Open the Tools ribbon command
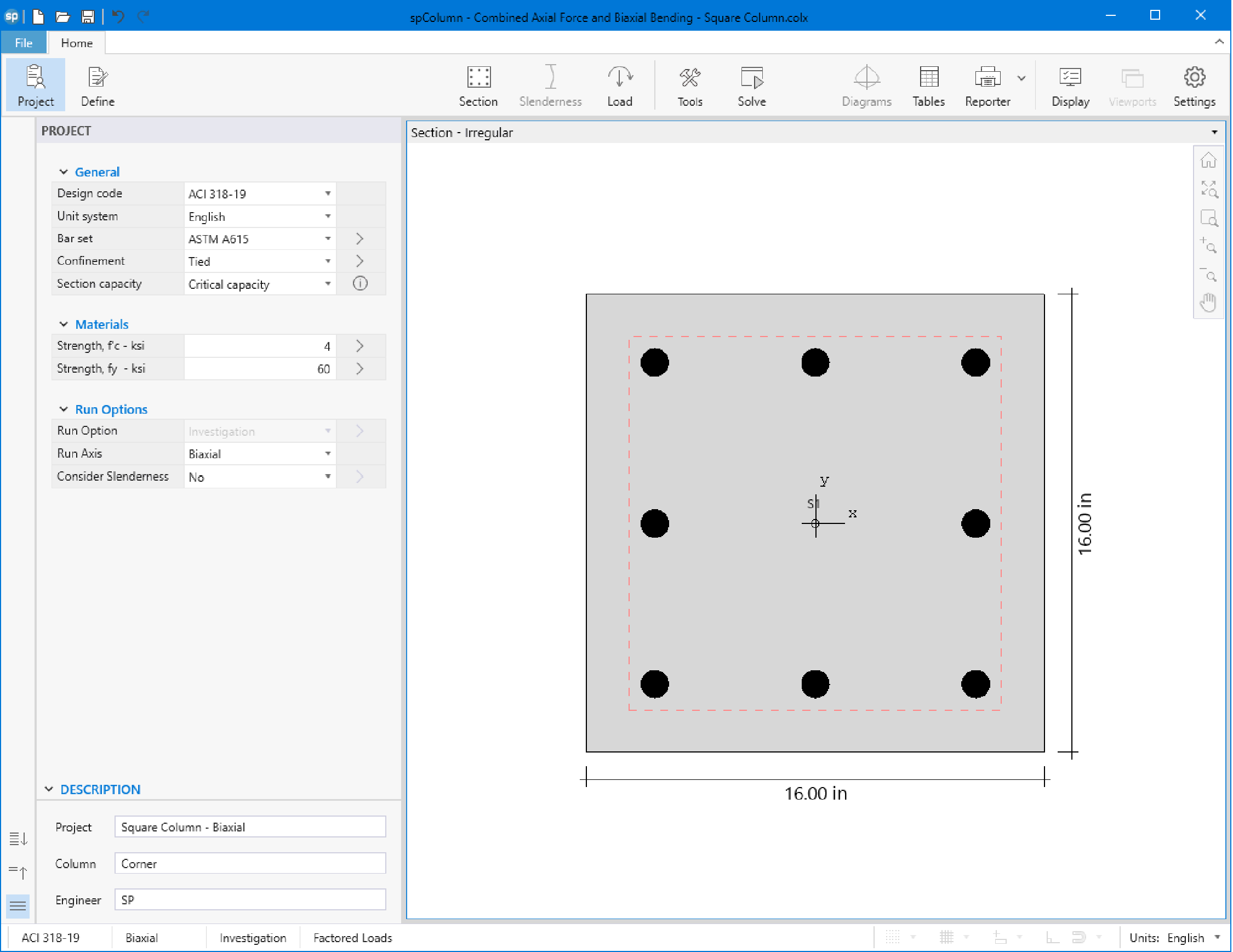1233x952 pixels. pyautogui.click(x=690, y=85)
